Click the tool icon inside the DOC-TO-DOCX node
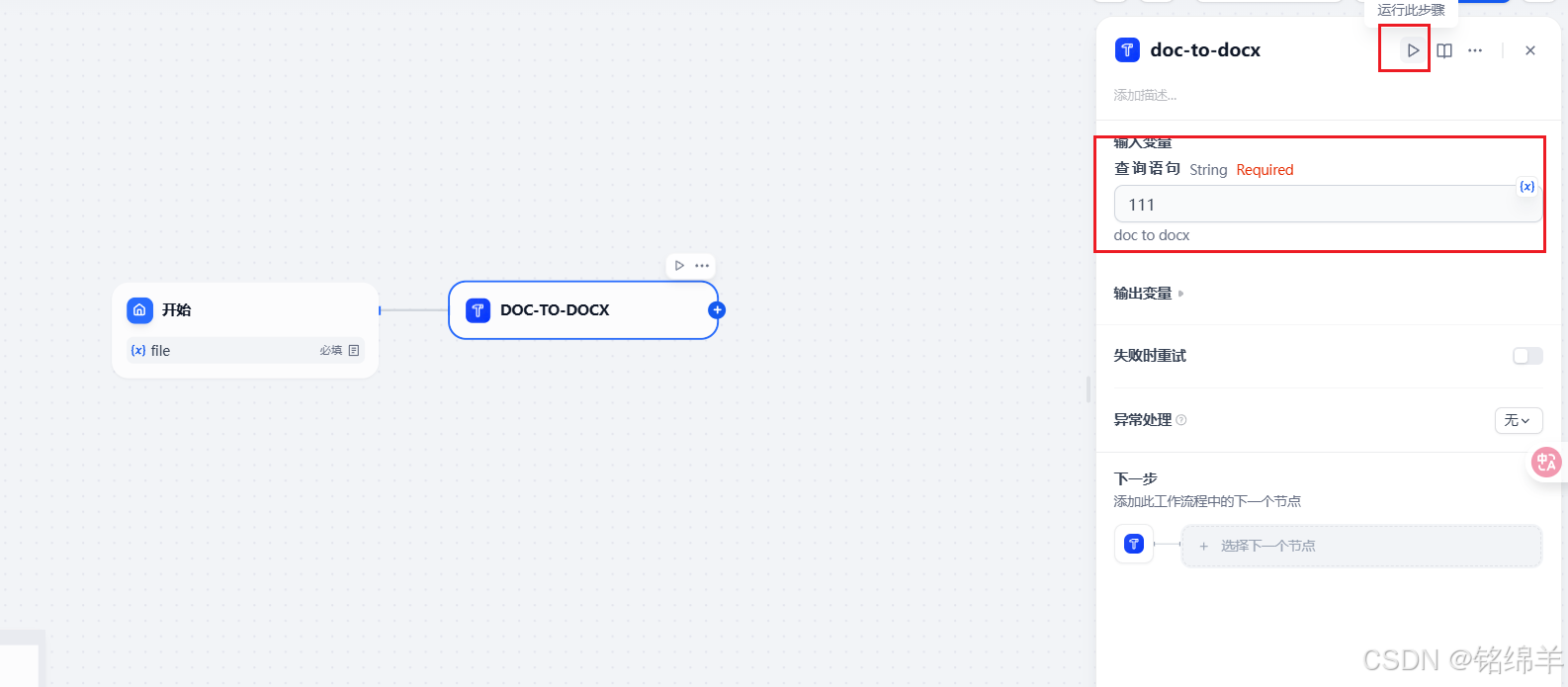The width and height of the screenshot is (1568, 687). pos(478,310)
